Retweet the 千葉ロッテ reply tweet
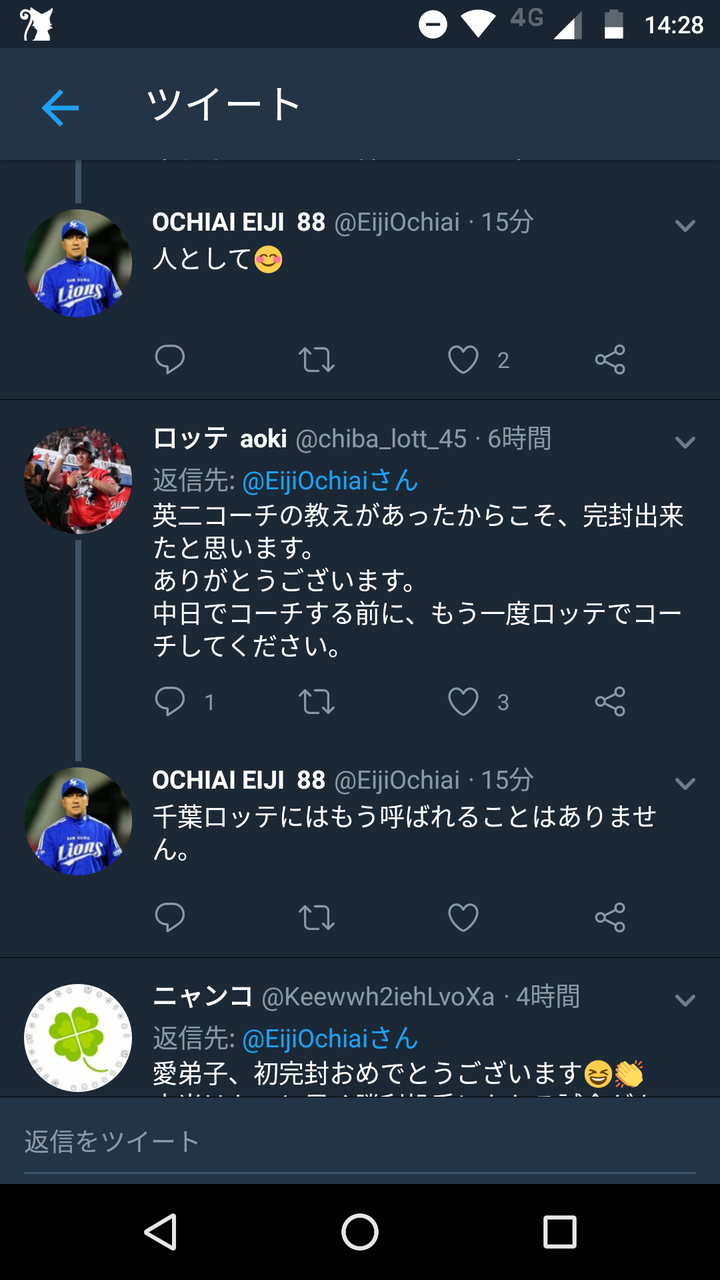Image resolution: width=720 pixels, height=1280 pixels. [317, 917]
